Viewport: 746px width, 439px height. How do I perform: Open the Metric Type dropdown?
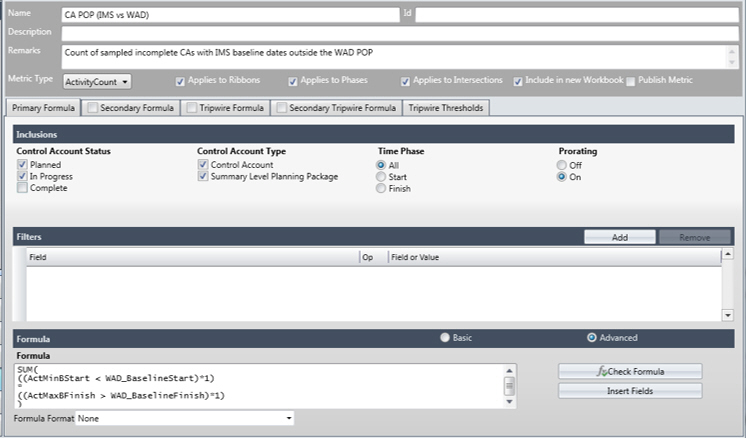97,81
